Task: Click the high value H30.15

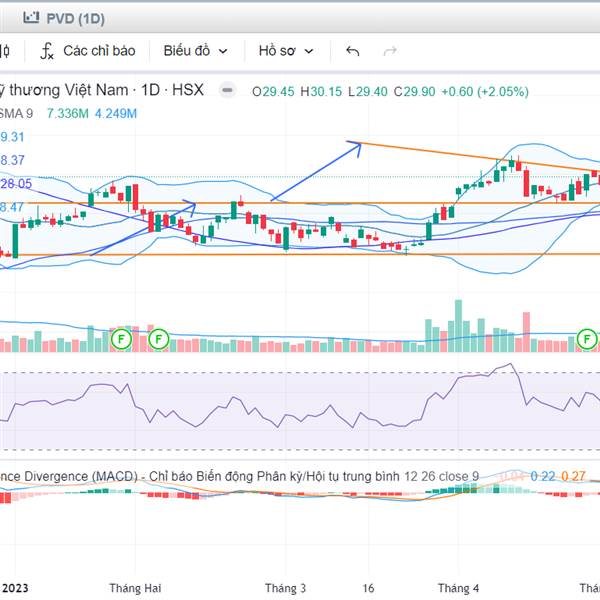Action: pos(321,92)
